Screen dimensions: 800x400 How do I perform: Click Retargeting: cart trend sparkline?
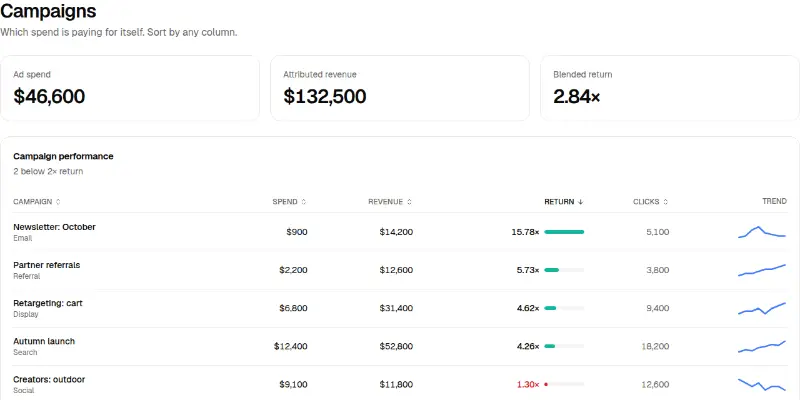click(x=762, y=308)
